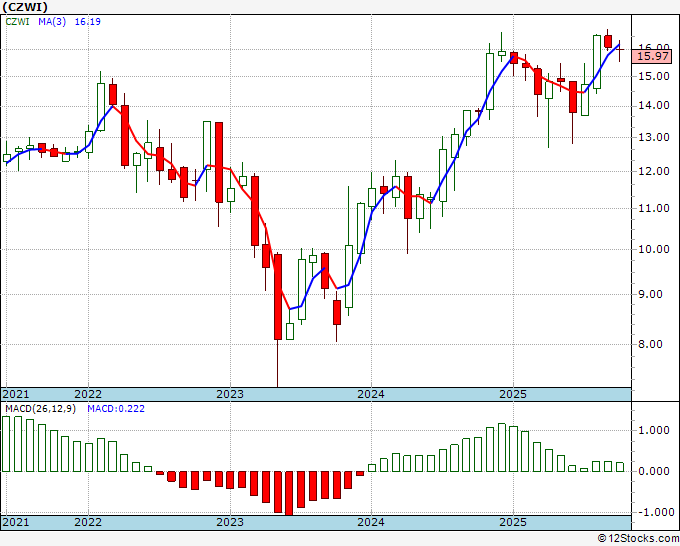This screenshot has height=546, width=680.
Task: Select the 16.00 price axis label
Action: click(x=654, y=47)
